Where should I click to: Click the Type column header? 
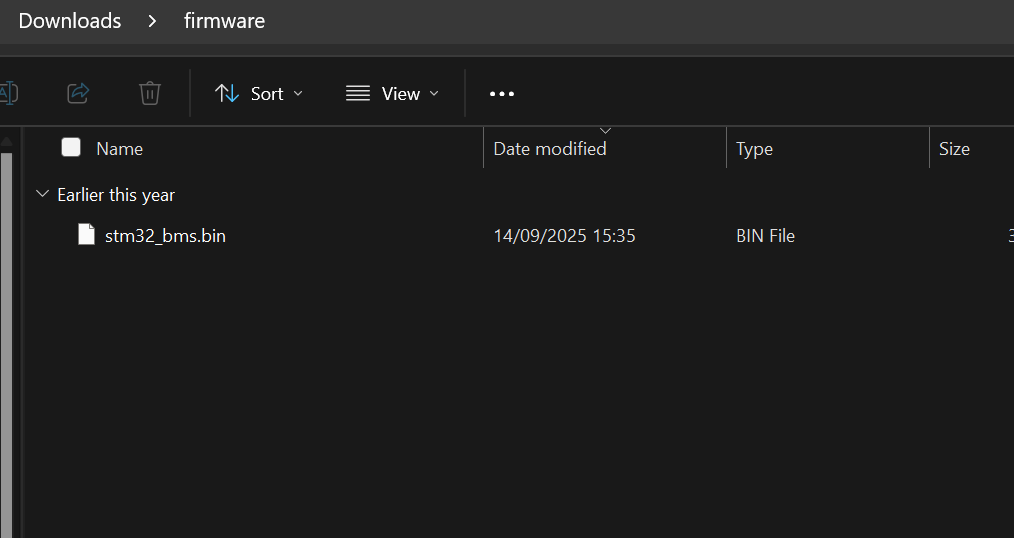pyautogui.click(x=754, y=149)
